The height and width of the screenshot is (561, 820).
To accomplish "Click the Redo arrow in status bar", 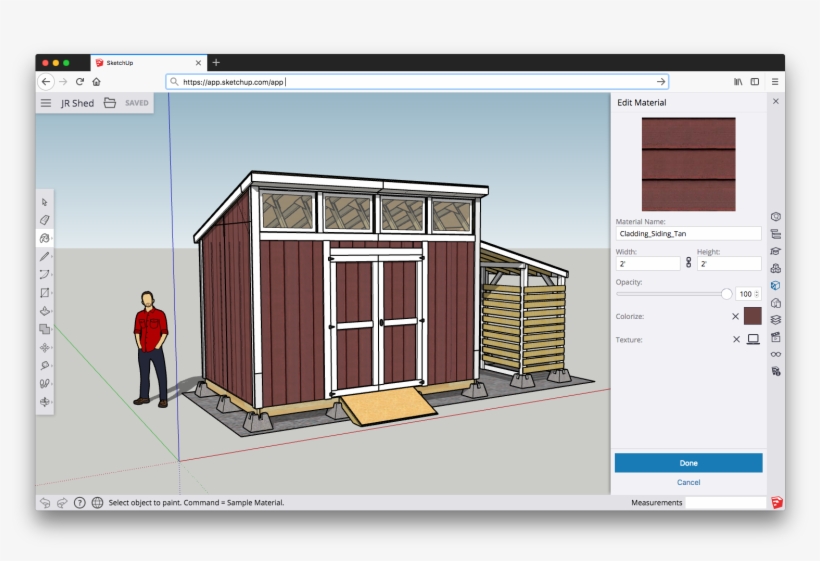I will pos(62,502).
